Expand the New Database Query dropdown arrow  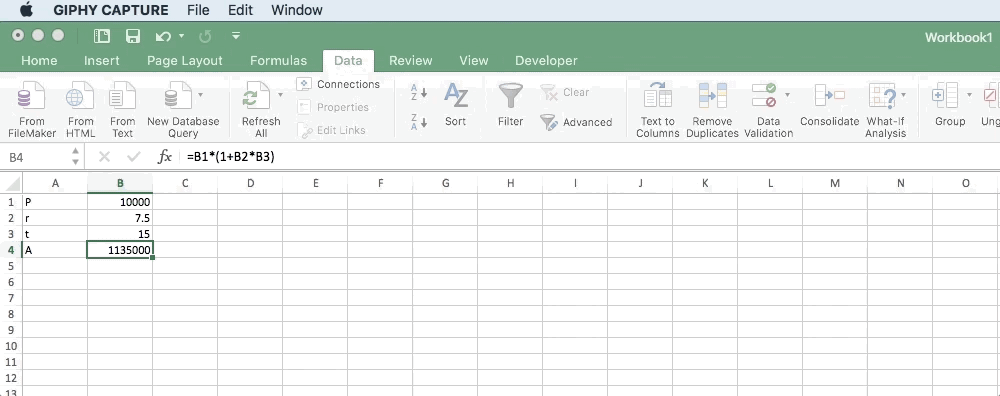(x=200, y=95)
